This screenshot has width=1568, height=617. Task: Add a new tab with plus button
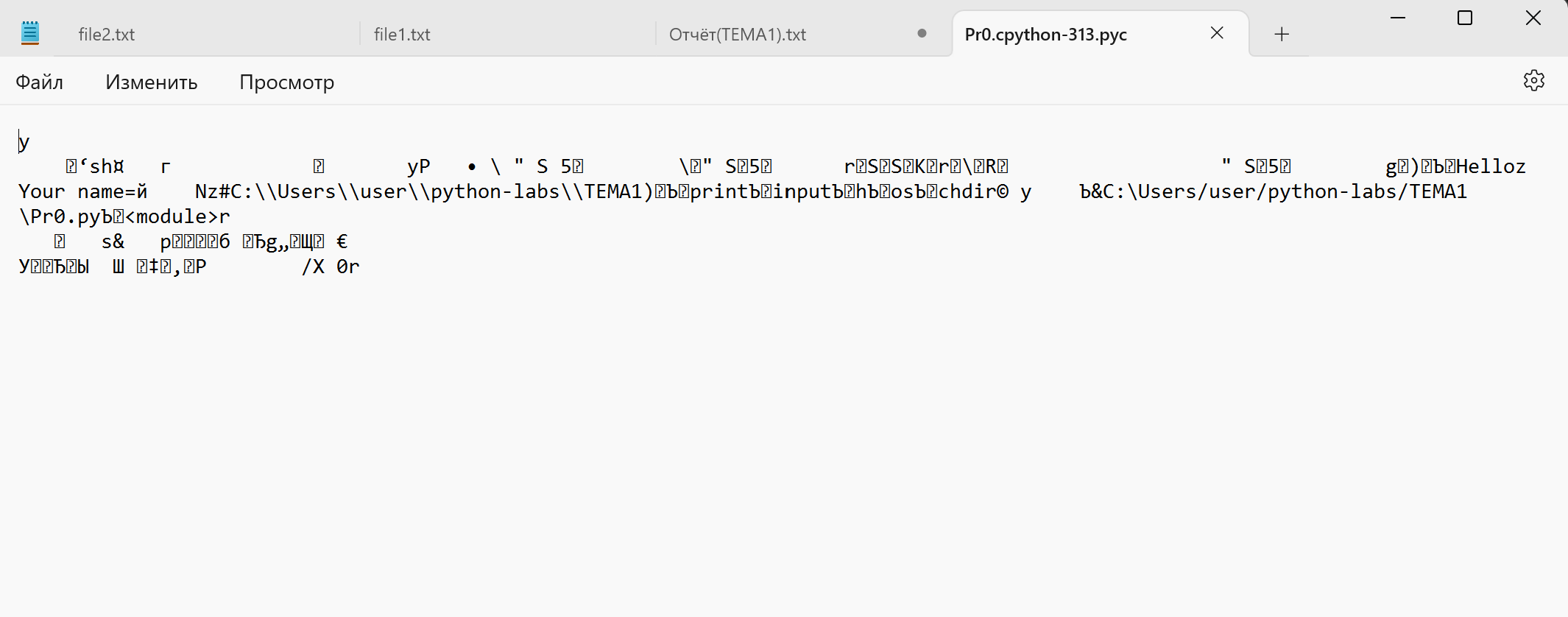click(x=1282, y=34)
